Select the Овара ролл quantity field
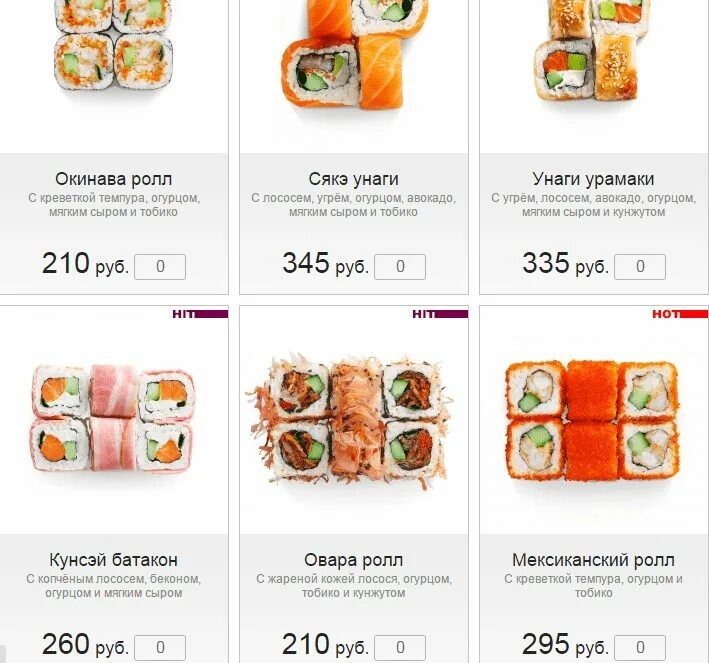 click(x=400, y=648)
